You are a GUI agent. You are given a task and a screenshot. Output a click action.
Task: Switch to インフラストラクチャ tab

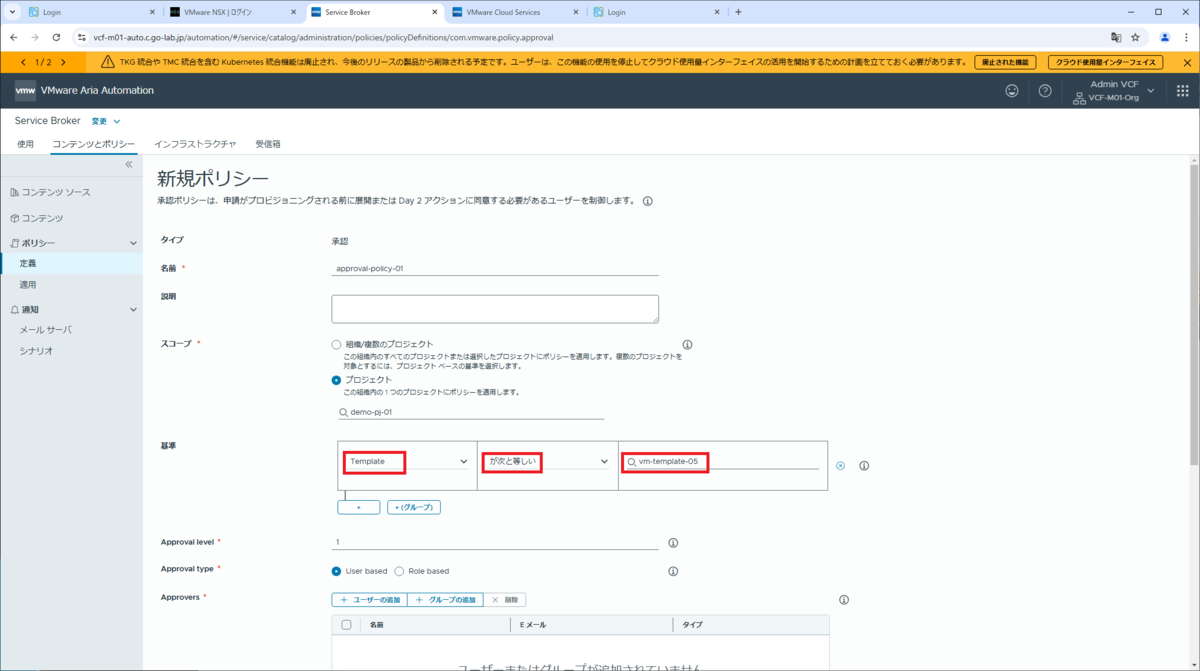195,144
